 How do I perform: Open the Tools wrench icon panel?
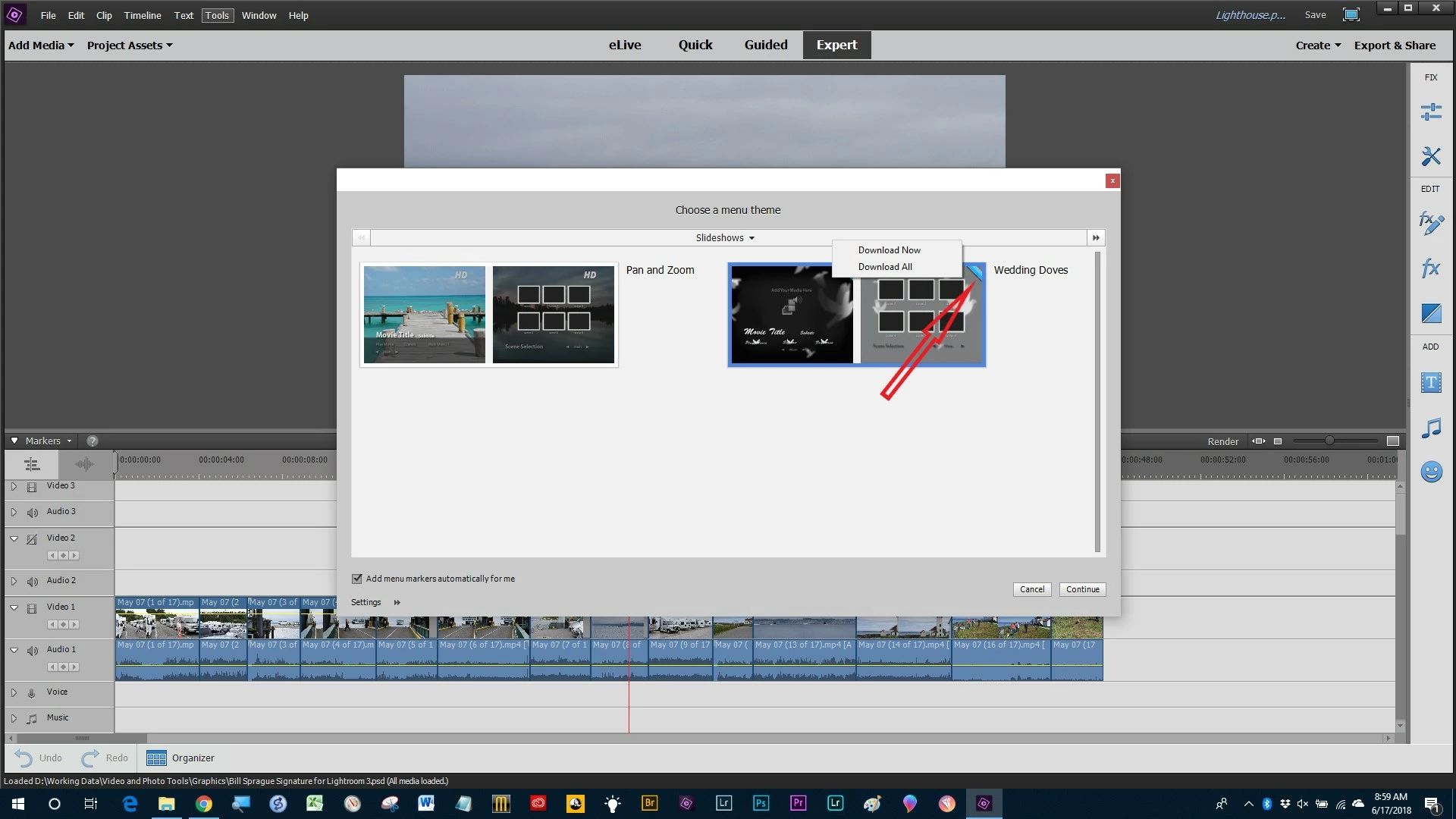click(1430, 156)
